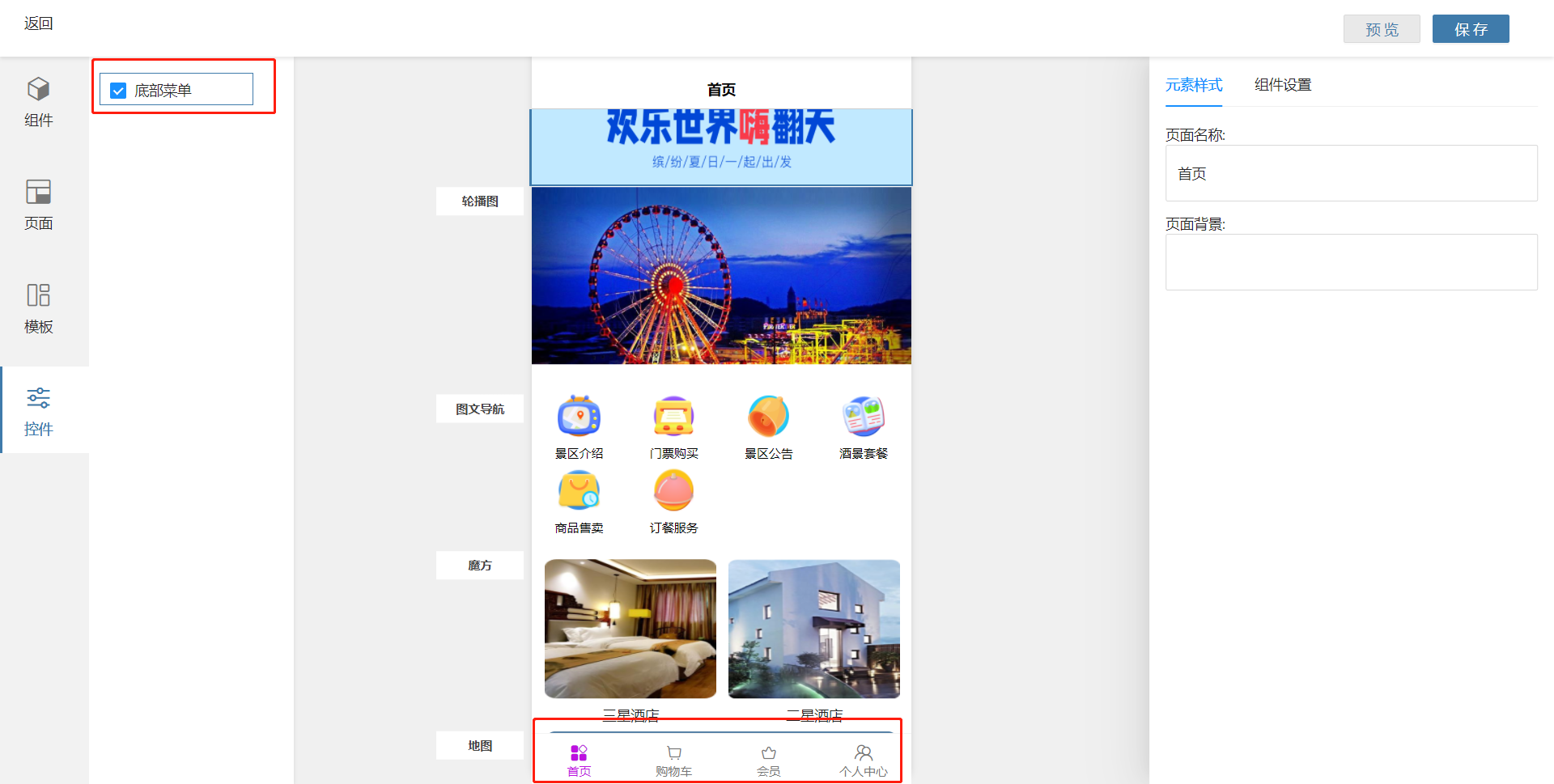Switch to the 组件设置 tab
1554x784 pixels.
(x=1282, y=85)
